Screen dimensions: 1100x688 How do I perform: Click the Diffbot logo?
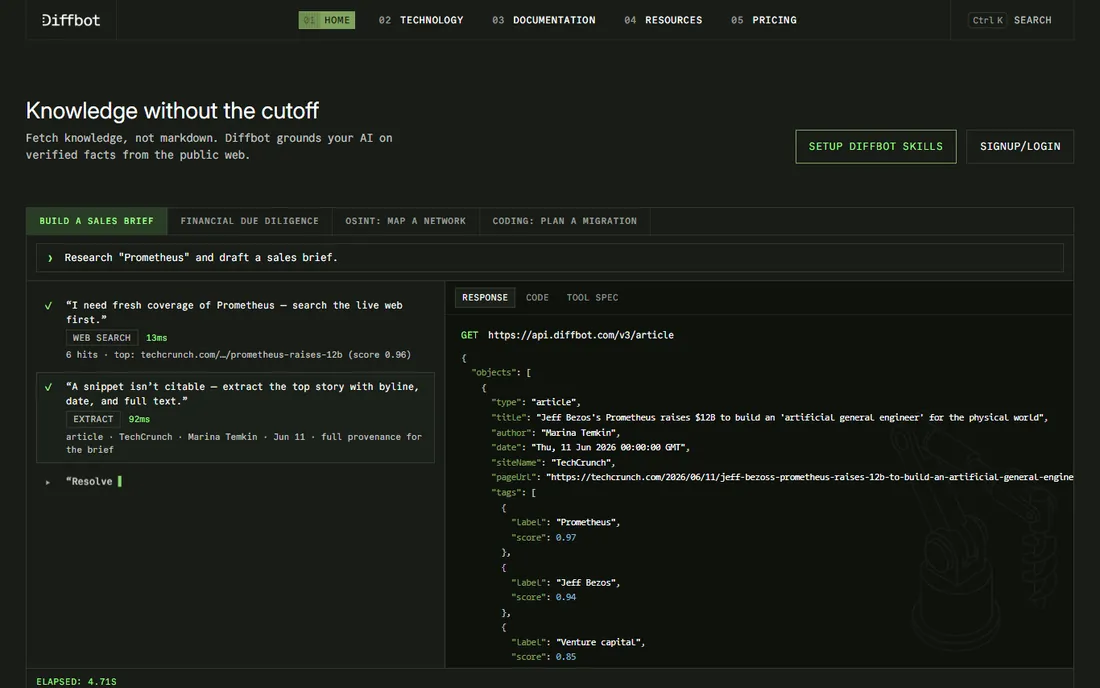tap(71, 20)
